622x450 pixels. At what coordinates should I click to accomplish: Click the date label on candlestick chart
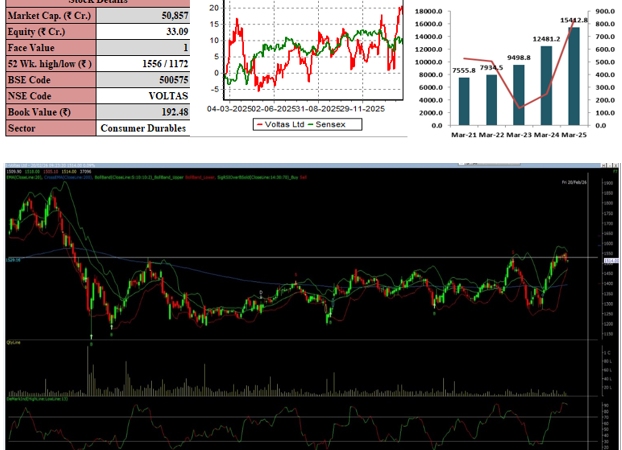click(575, 181)
